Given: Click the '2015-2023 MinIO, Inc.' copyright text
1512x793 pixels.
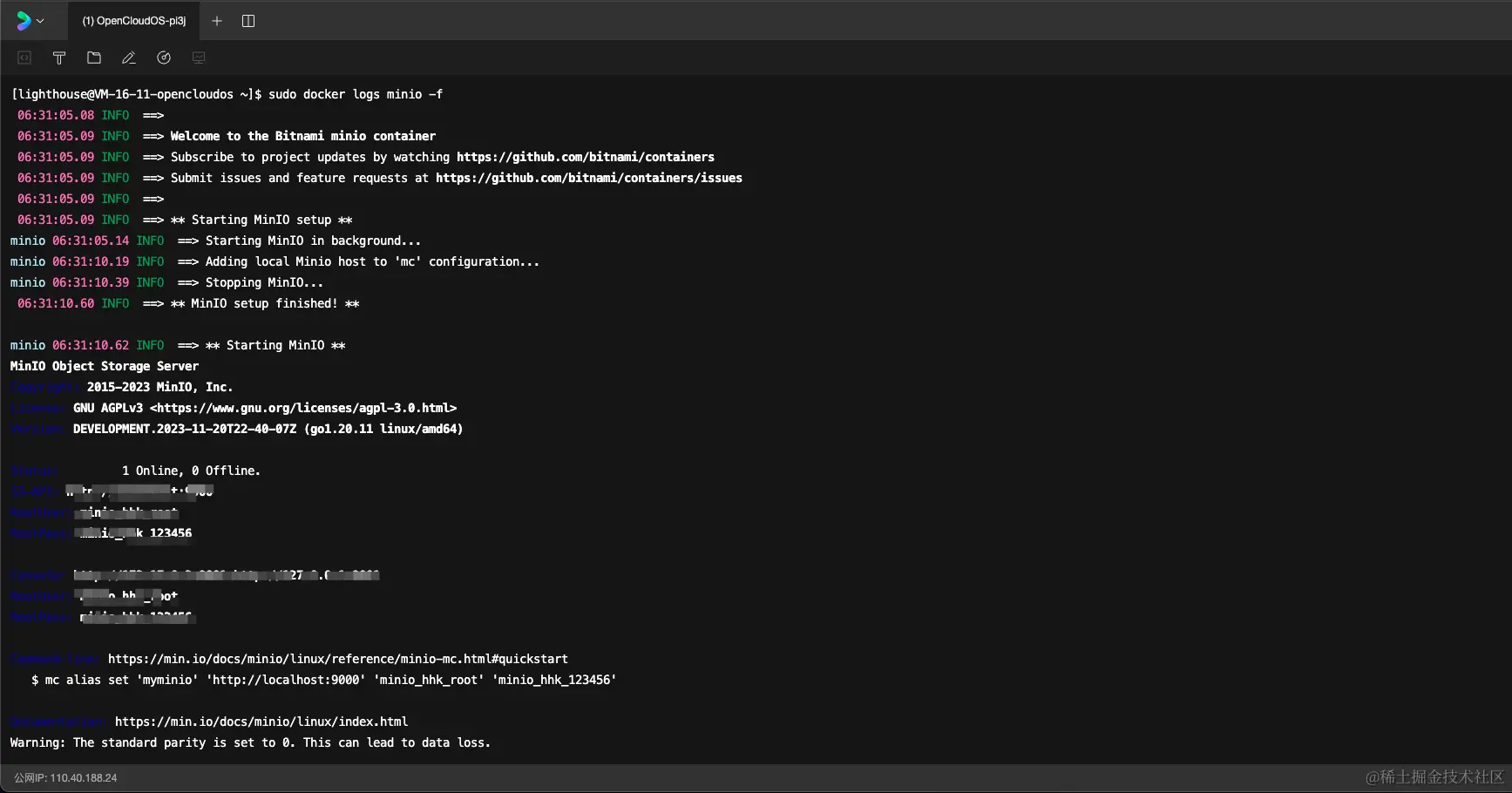Looking at the screenshot, I should (160, 387).
